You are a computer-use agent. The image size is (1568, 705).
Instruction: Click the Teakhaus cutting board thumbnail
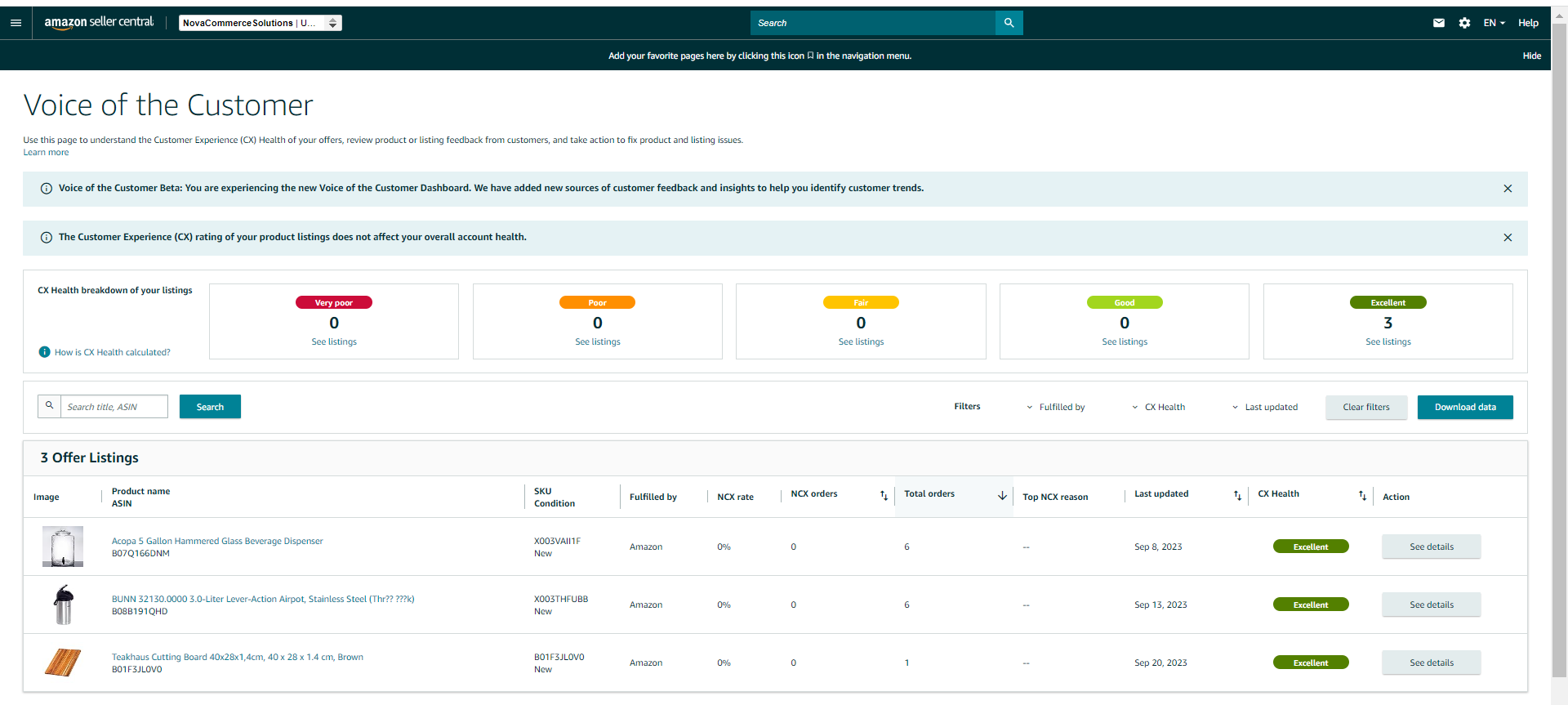[x=63, y=663]
